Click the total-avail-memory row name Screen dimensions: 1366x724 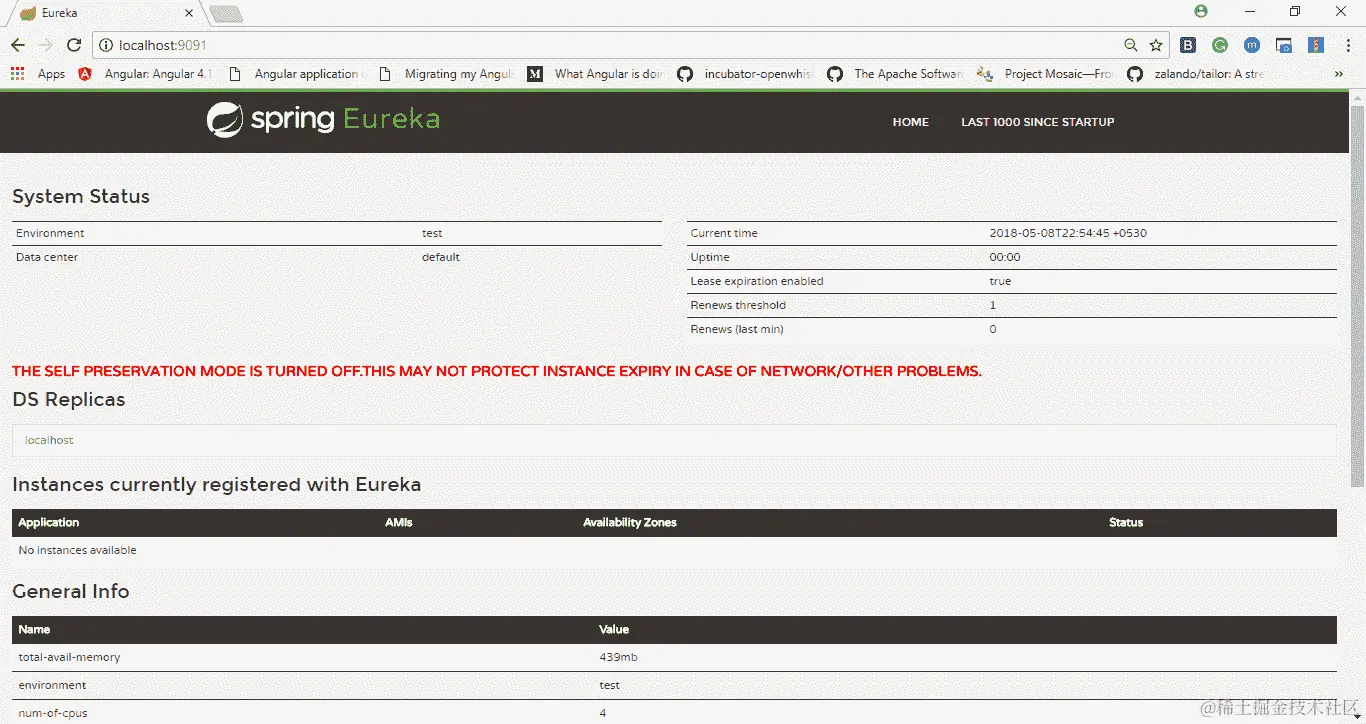69,657
